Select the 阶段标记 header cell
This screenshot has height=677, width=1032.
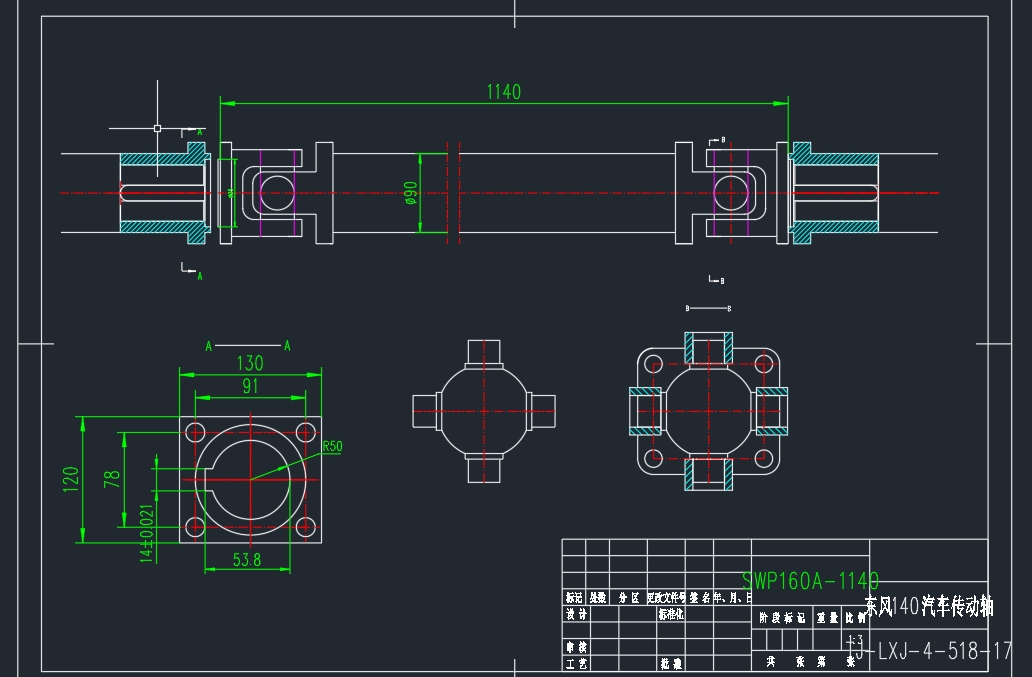pyautogui.click(x=783, y=618)
